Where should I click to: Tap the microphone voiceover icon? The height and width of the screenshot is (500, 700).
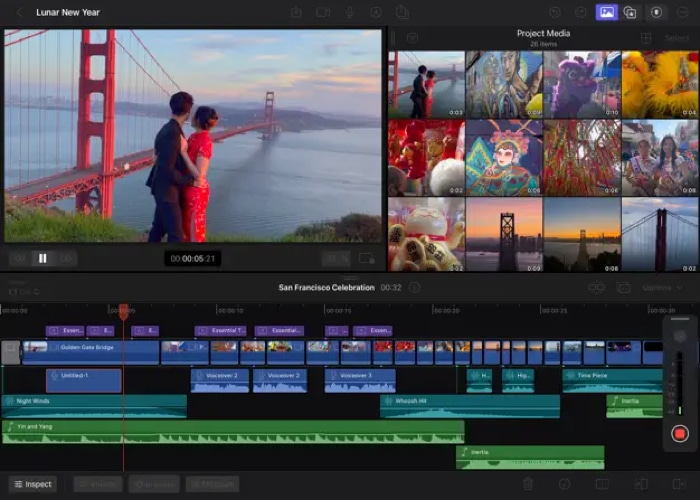[350, 12]
